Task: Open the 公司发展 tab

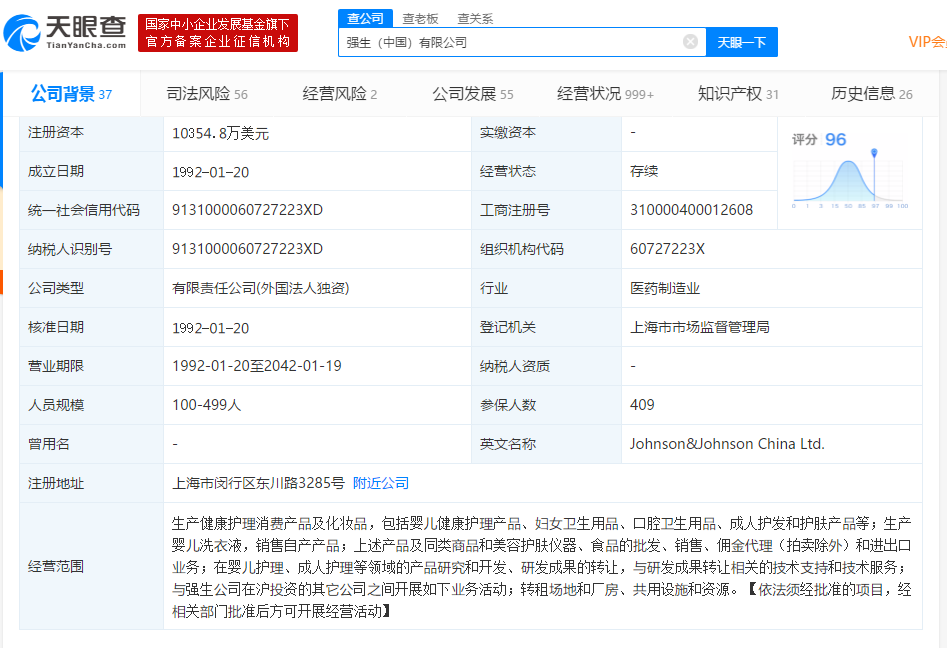Action: click(x=473, y=94)
